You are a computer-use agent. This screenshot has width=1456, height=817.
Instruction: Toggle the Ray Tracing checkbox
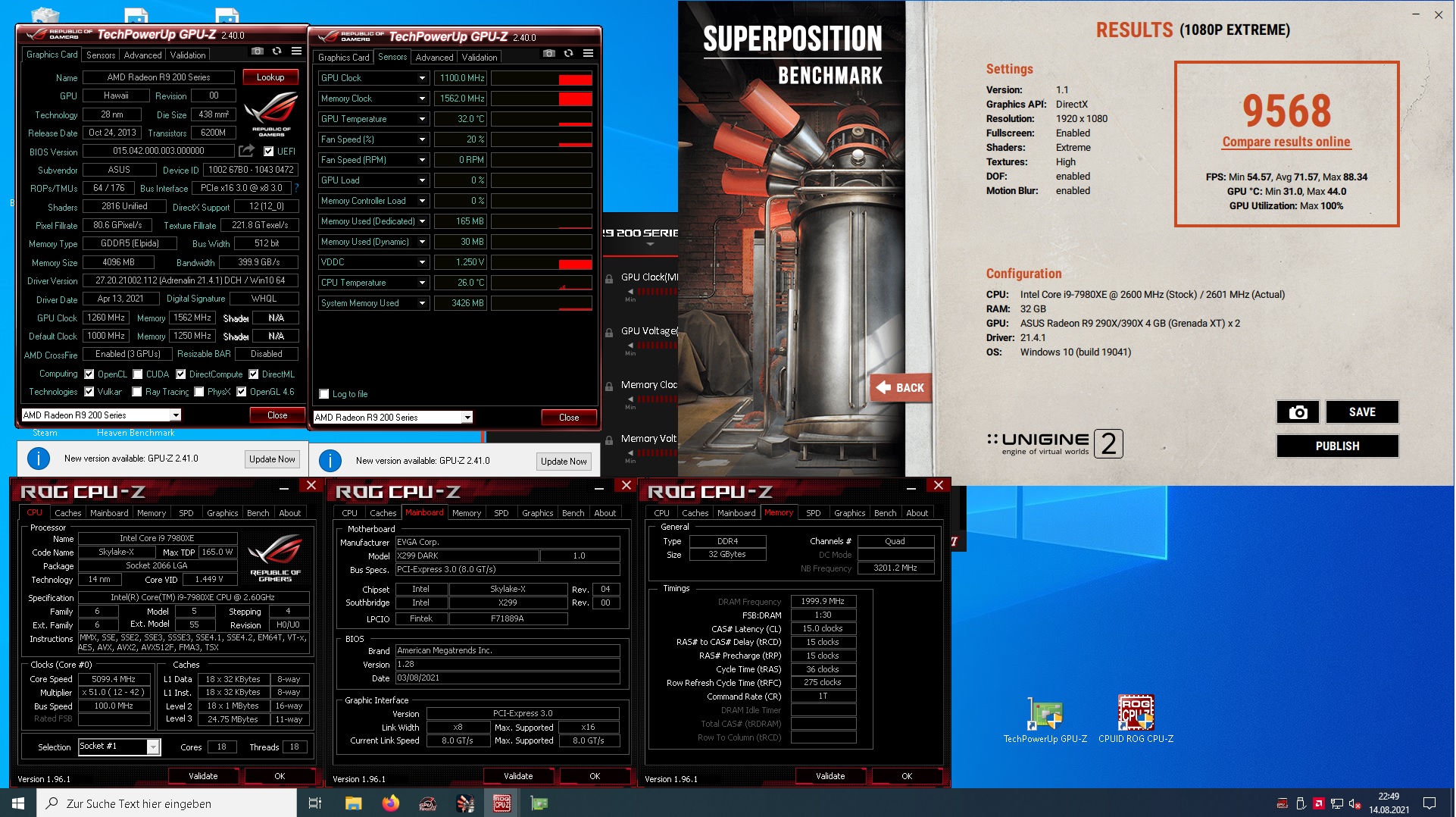pos(137,392)
